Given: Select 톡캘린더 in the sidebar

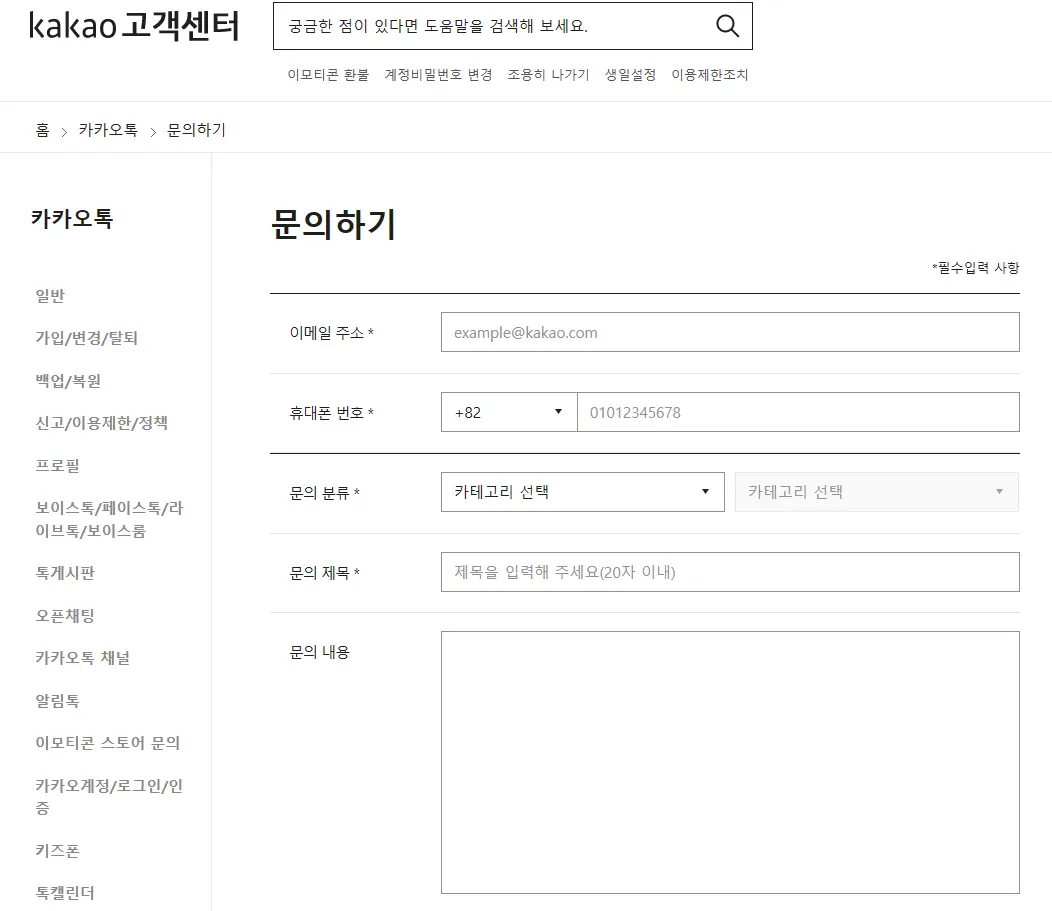Looking at the screenshot, I should click(65, 893).
